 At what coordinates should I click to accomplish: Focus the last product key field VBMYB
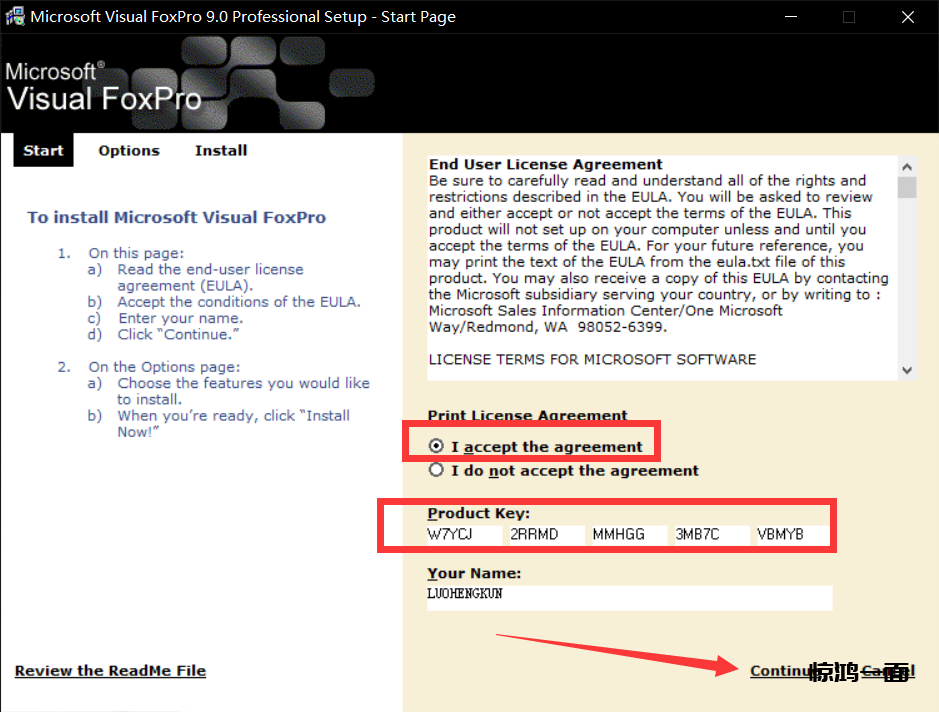point(792,535)
